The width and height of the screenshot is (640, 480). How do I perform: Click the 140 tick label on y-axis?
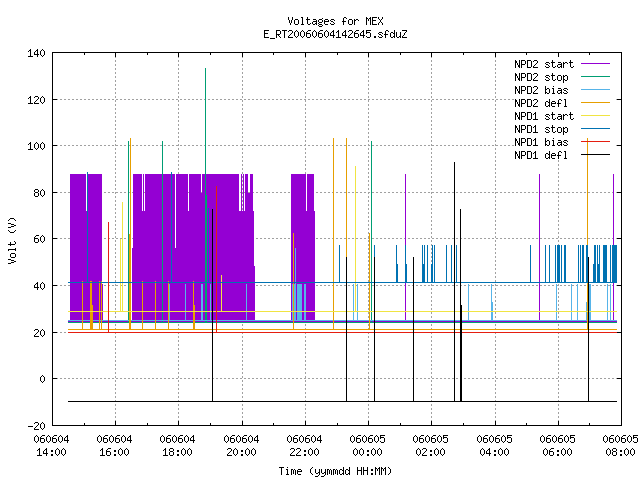tap(36, 53)
